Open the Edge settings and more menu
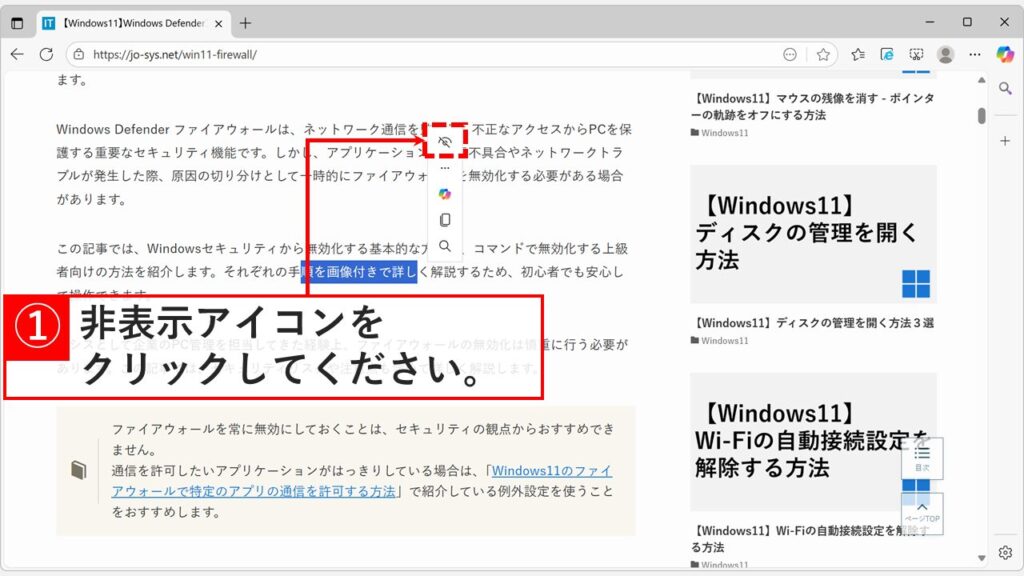 coord(973,55)
